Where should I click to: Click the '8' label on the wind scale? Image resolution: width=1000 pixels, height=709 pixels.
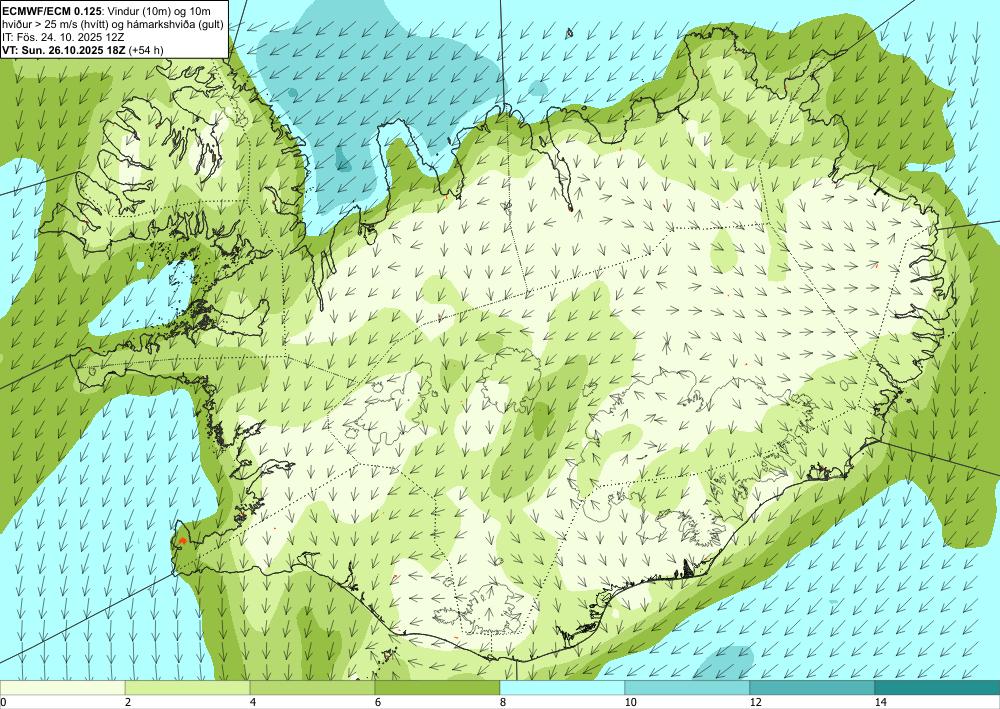point(503,702)
